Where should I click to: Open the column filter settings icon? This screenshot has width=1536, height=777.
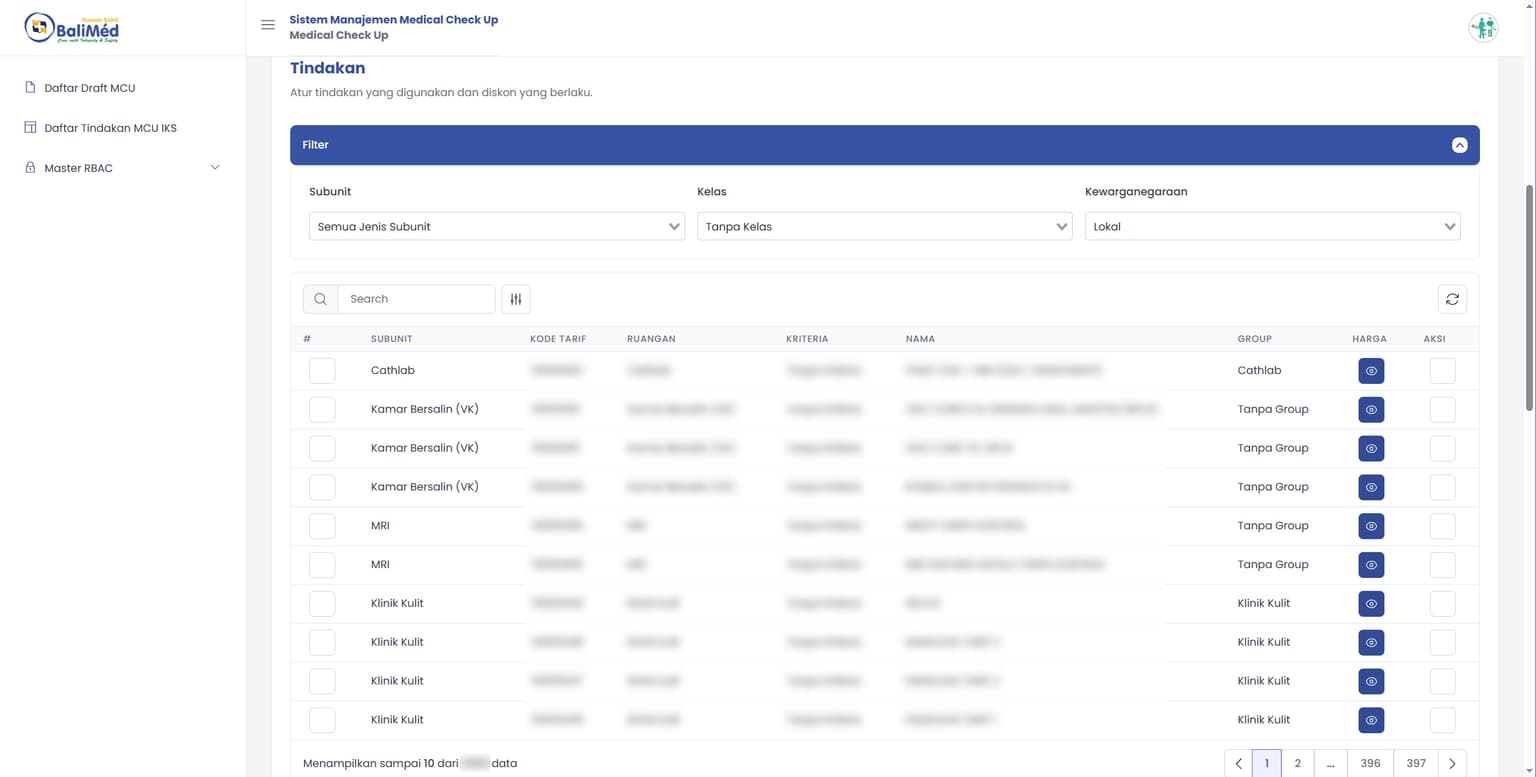tap(516, 299)
